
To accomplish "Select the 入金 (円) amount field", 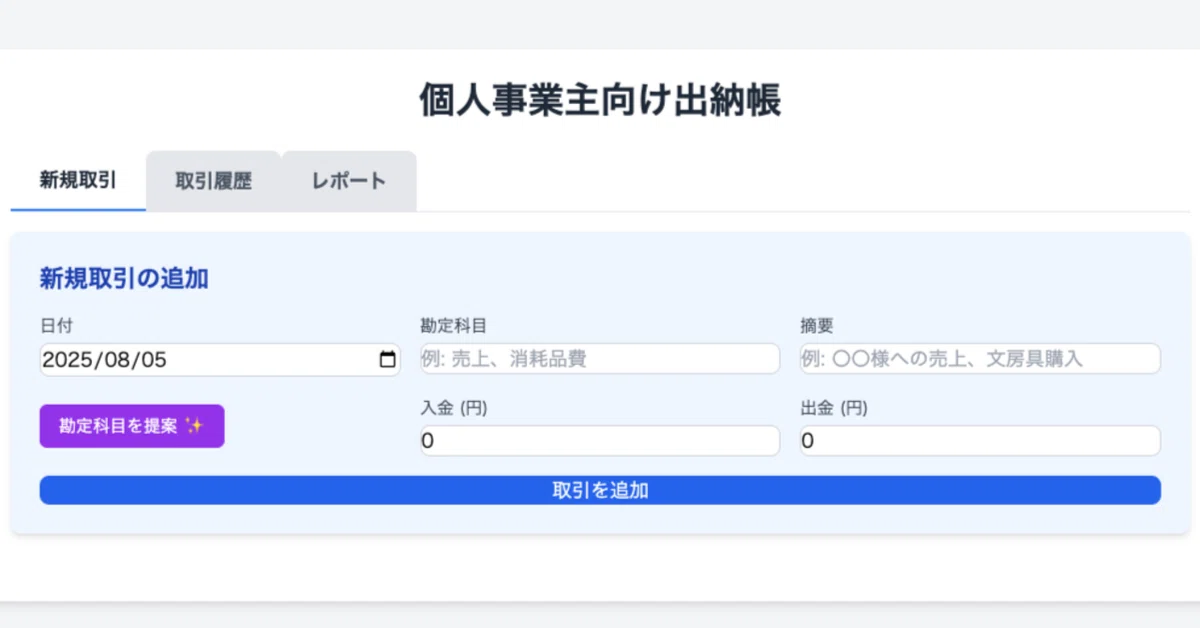I will tap(600, 441).
